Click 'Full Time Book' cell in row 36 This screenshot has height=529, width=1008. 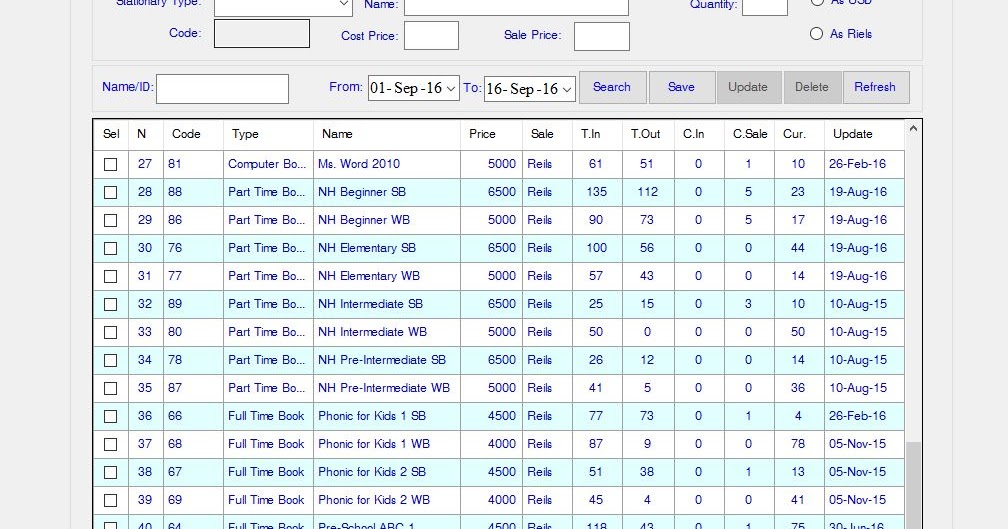click(268, 416)
